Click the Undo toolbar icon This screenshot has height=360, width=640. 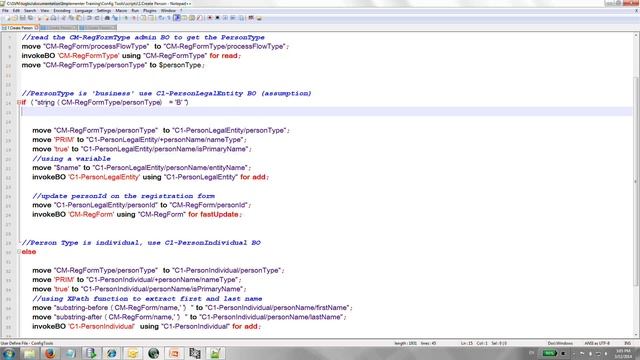[89, 18]
